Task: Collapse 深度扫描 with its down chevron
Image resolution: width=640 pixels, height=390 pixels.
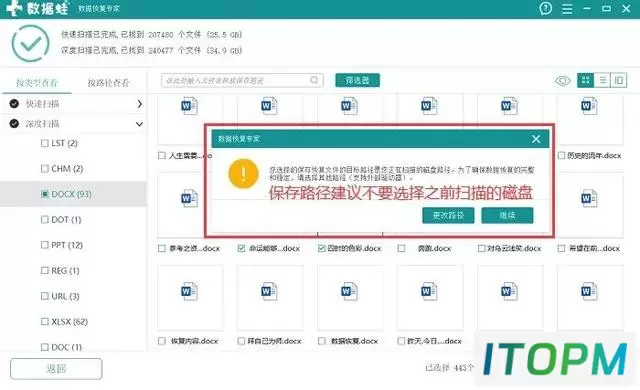Action: 139,124
